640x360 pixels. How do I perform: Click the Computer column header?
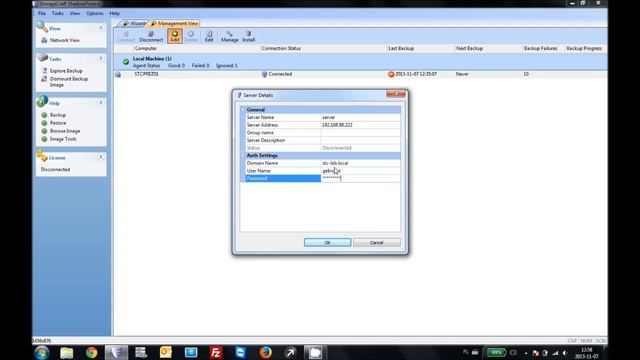pos(197,49)
